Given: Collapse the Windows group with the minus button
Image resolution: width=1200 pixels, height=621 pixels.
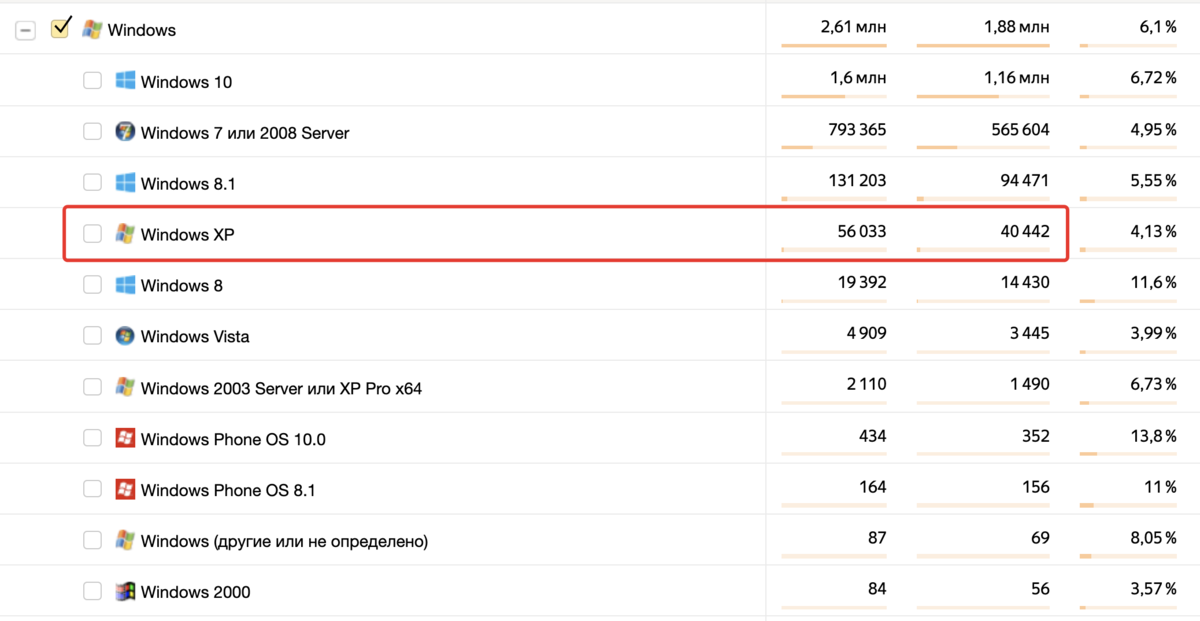Looking at the screenshot, I should point(25,30).
